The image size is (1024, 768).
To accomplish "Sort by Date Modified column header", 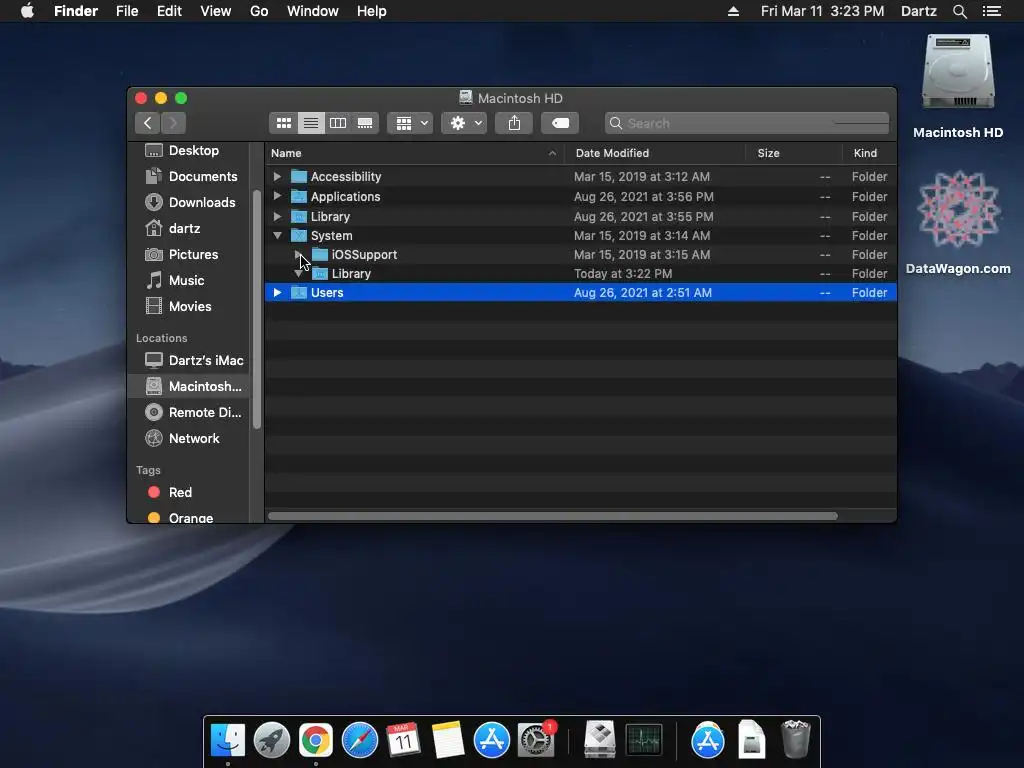I will 654,153.
